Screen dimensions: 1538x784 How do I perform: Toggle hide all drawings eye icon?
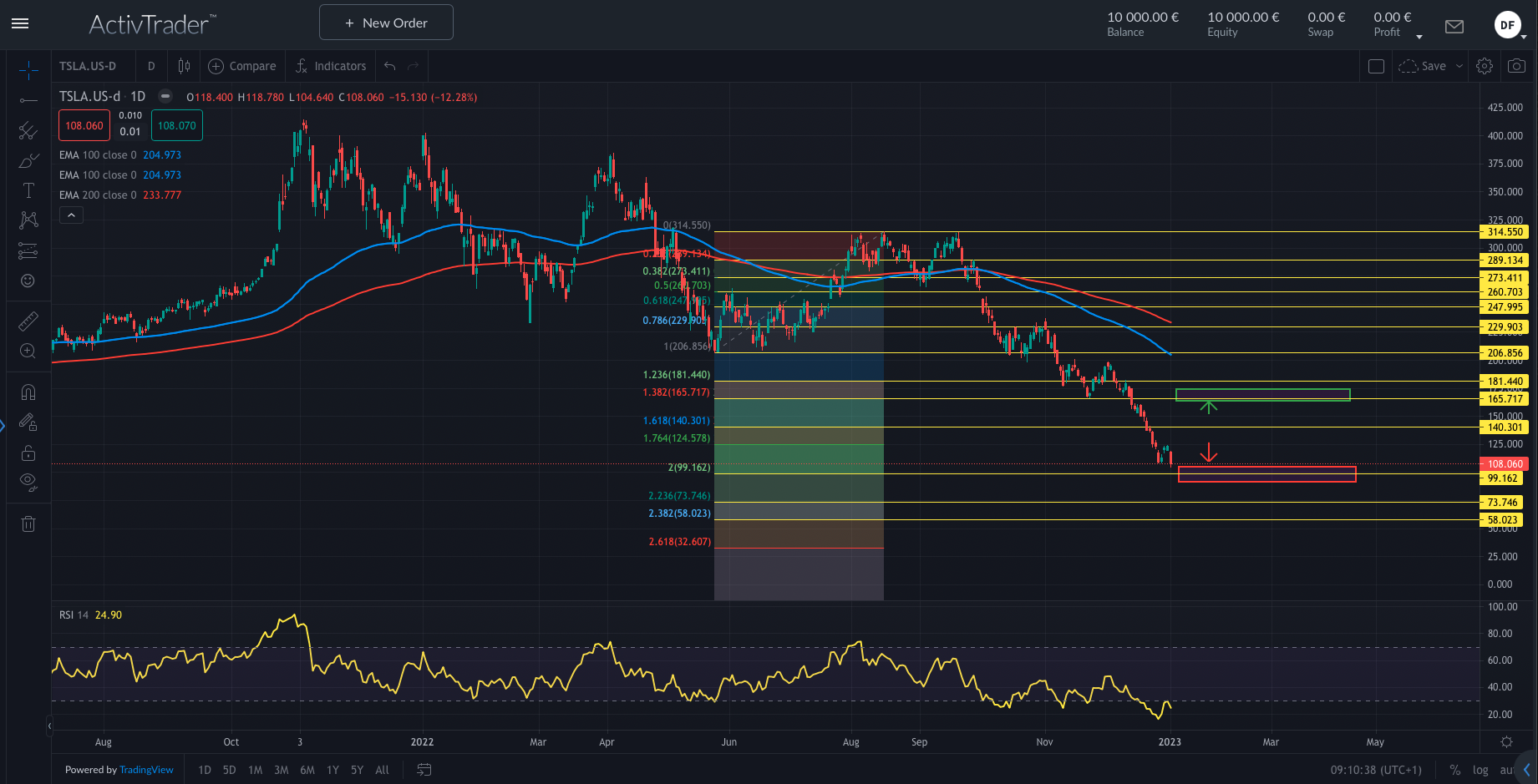[28, 481]
